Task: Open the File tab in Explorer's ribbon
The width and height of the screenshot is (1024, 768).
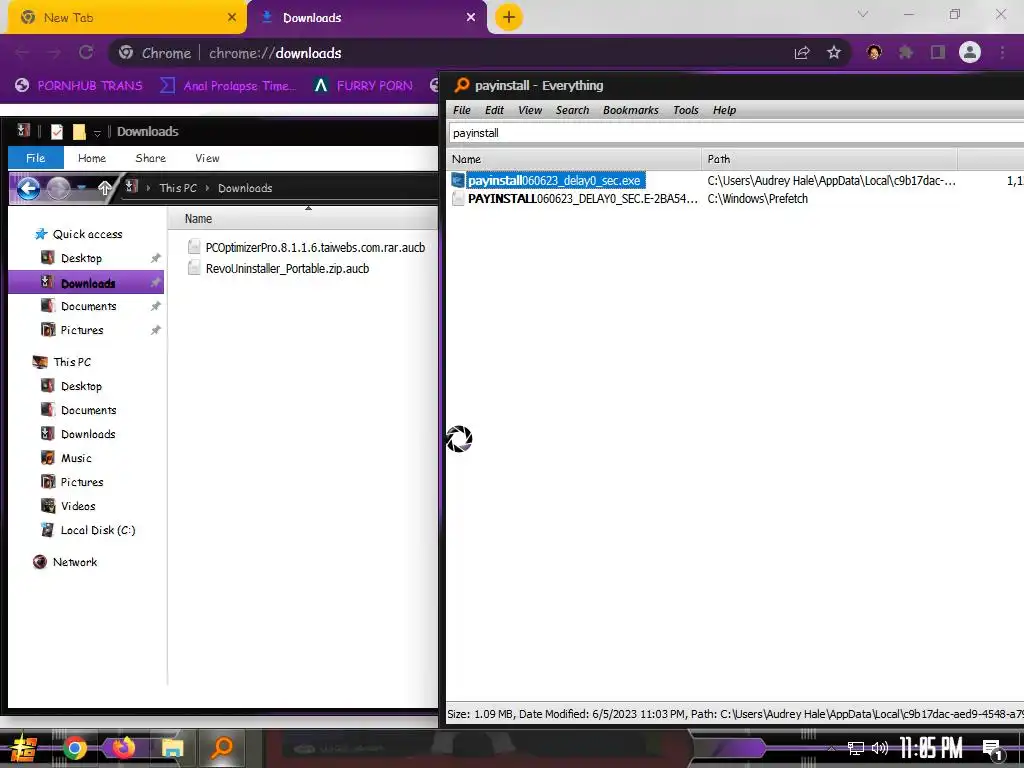Action: click(x=36, y=158)
